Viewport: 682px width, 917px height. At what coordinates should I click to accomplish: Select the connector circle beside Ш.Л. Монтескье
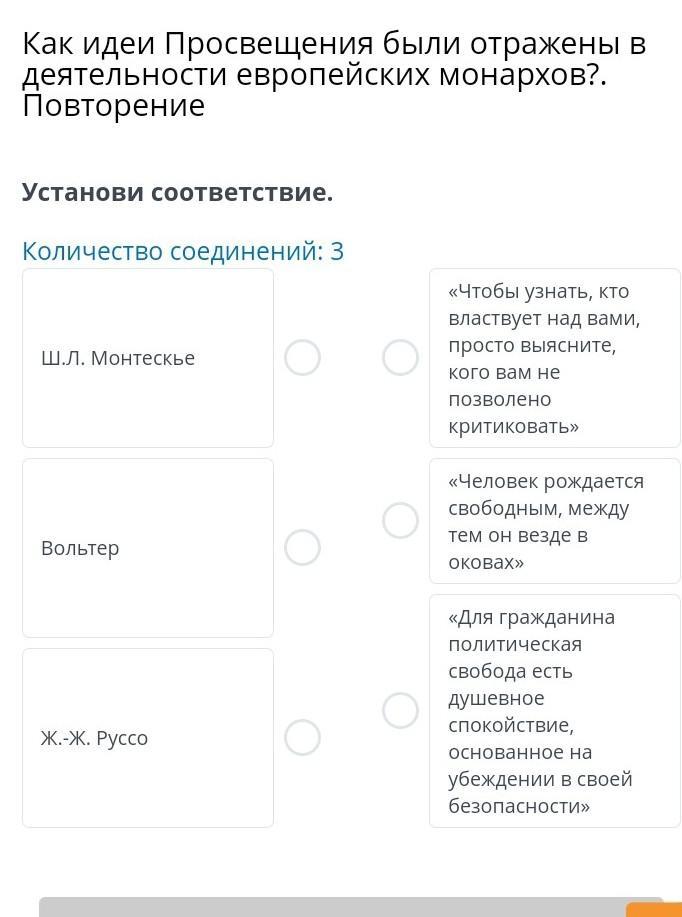click(302, 357)
